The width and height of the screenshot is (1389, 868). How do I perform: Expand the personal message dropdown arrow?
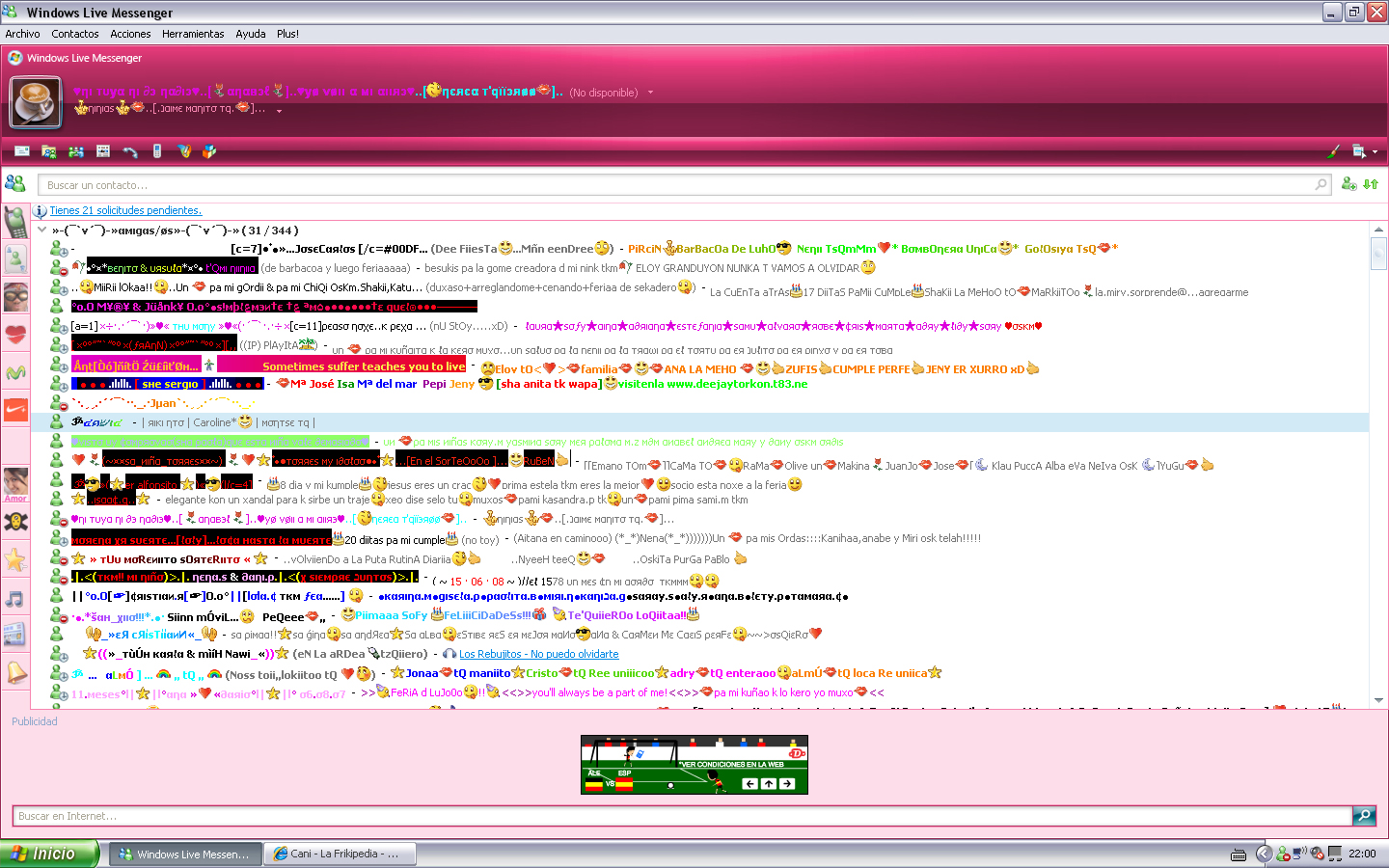(x=279, y=111)
